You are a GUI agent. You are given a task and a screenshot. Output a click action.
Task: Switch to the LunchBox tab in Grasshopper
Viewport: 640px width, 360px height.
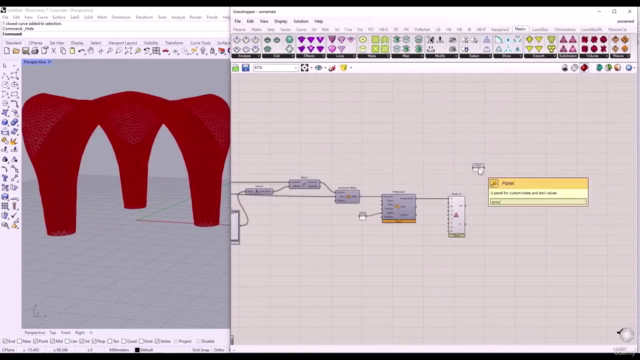pyautogui.click(x=540, y=30)
